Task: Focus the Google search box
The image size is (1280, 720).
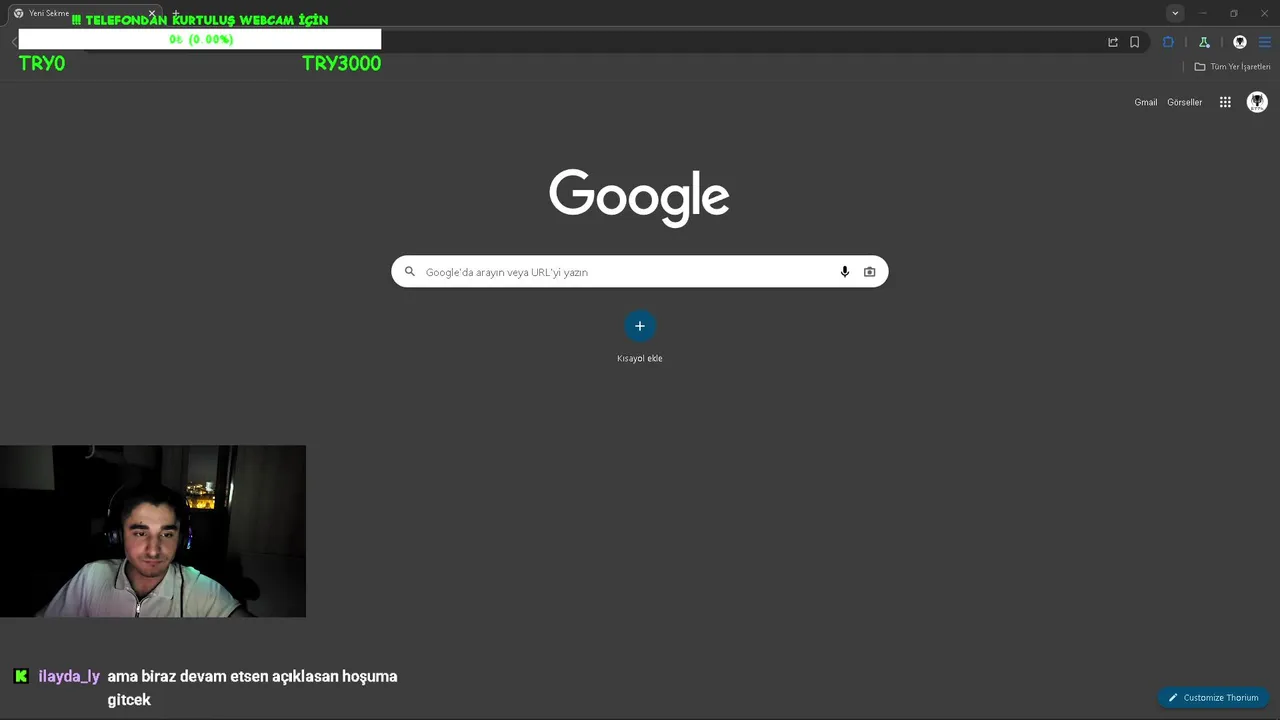Action: pos(639,271)
